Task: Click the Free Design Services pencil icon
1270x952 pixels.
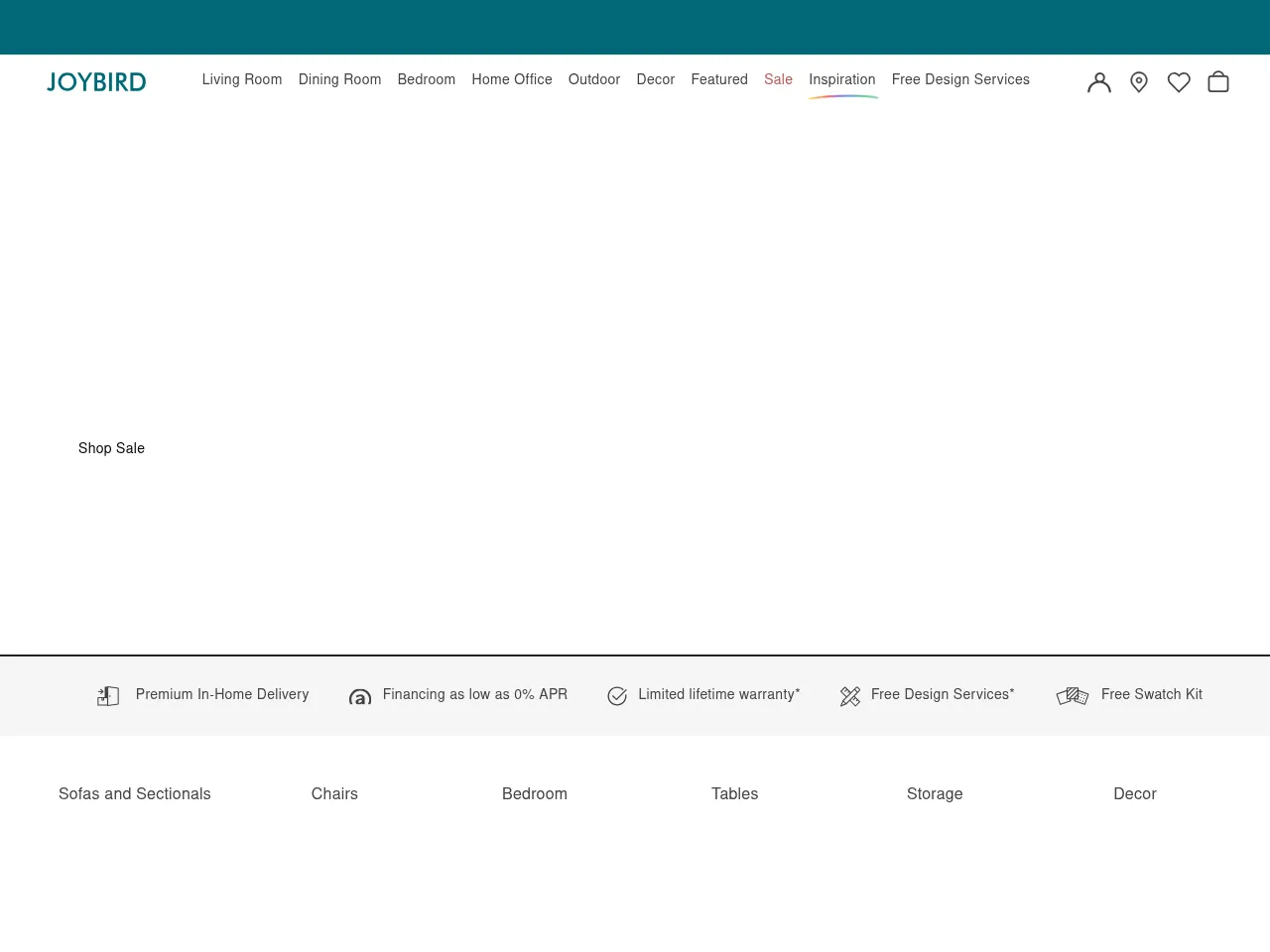Action: (850, 696)
